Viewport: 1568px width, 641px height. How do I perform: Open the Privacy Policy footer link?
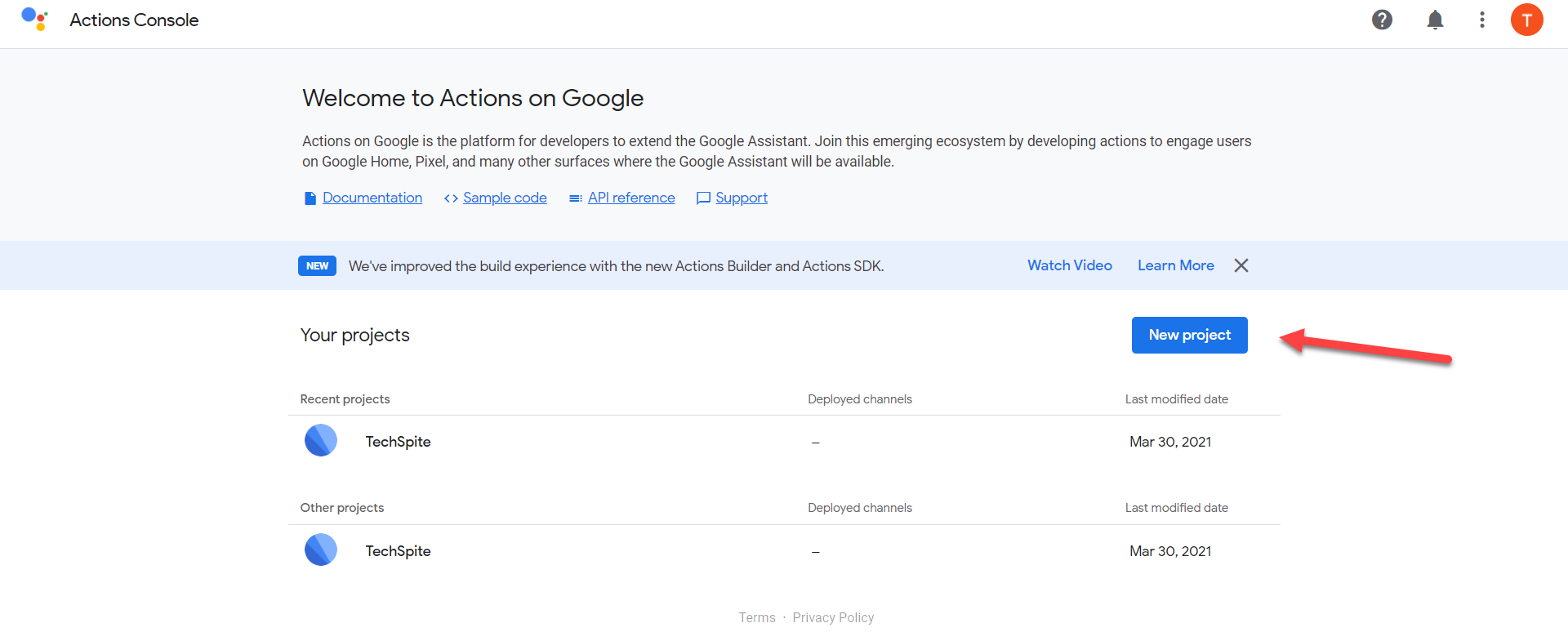pos(833,617)
